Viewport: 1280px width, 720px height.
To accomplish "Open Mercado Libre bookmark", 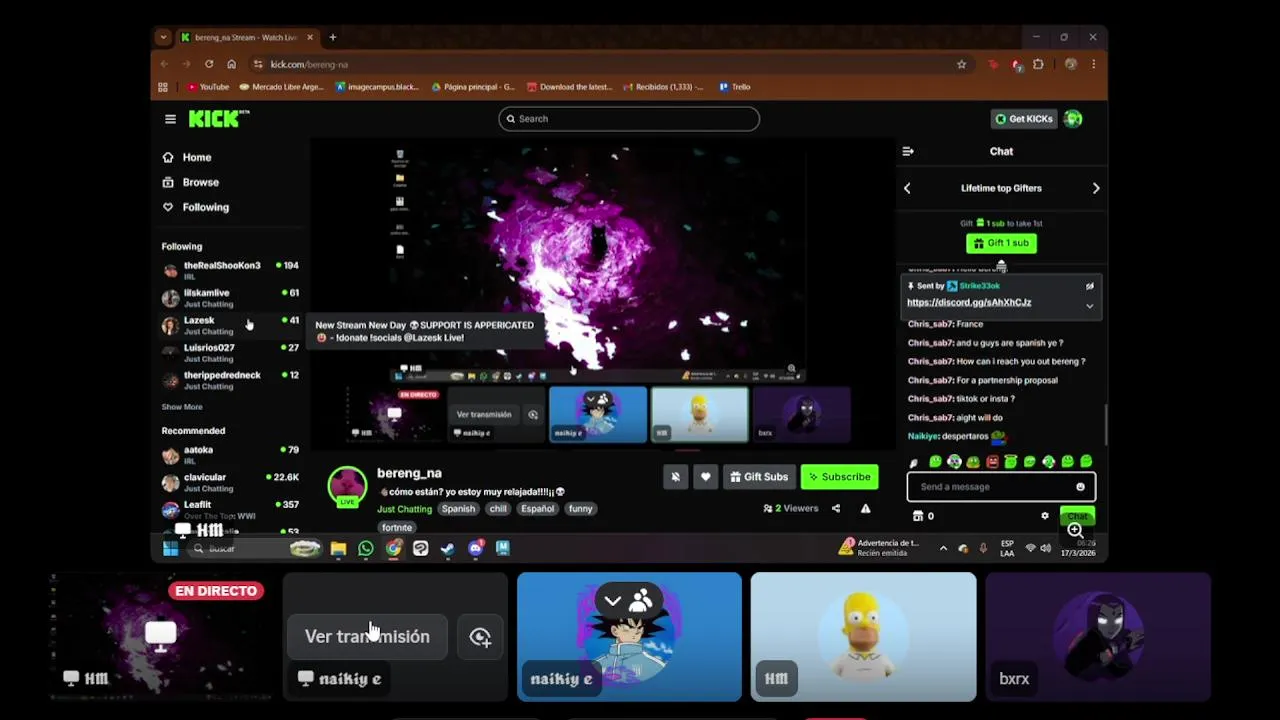I will click(281, 87).
